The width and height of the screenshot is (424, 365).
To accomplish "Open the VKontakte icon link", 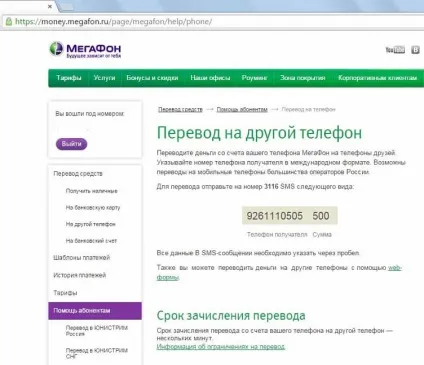I will 415,50.
